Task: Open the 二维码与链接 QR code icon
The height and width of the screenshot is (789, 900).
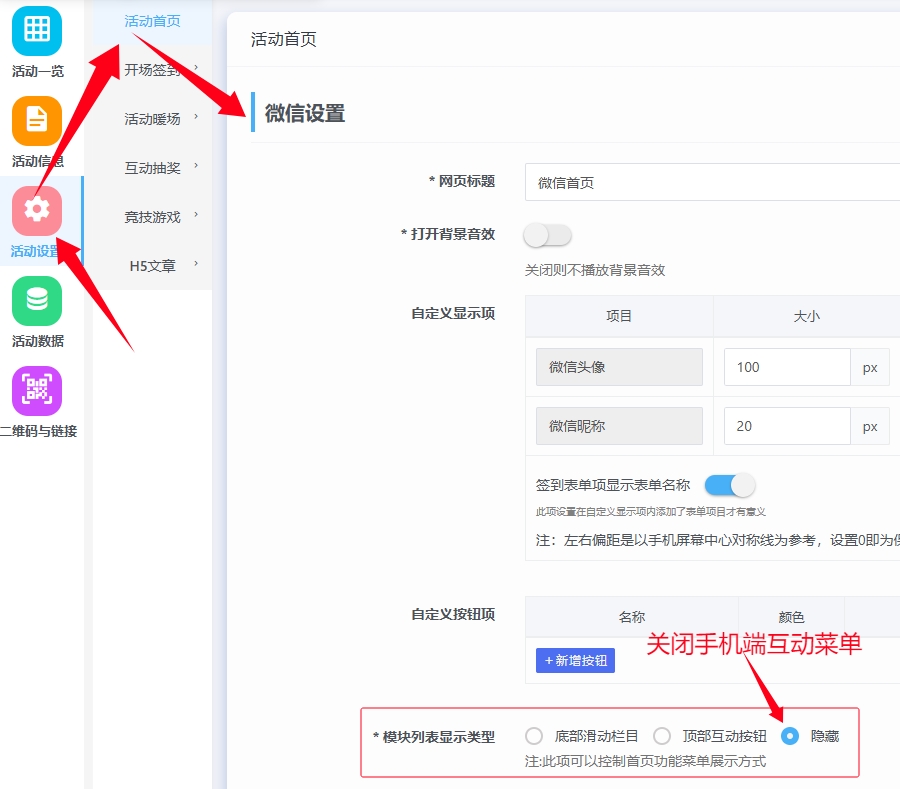Action: click(37, 391)
